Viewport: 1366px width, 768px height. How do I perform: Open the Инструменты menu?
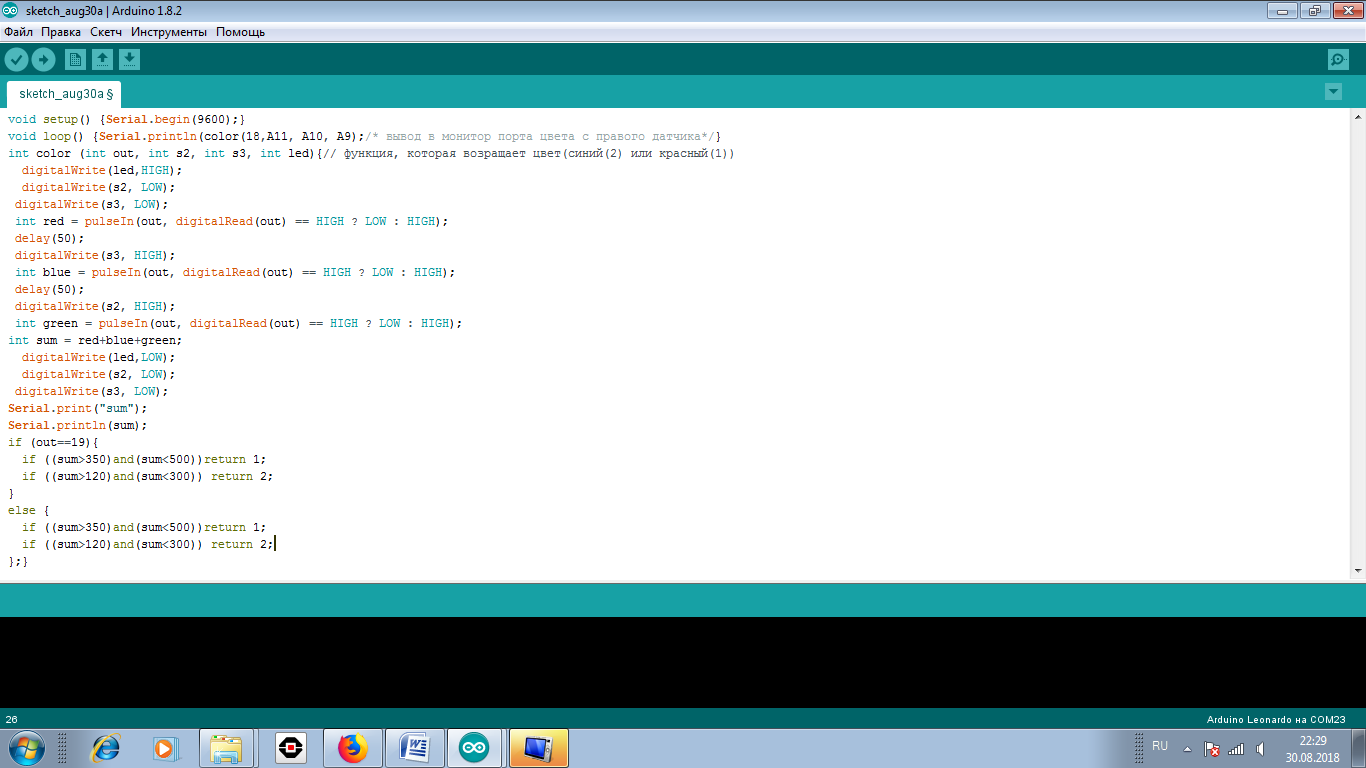169,32
